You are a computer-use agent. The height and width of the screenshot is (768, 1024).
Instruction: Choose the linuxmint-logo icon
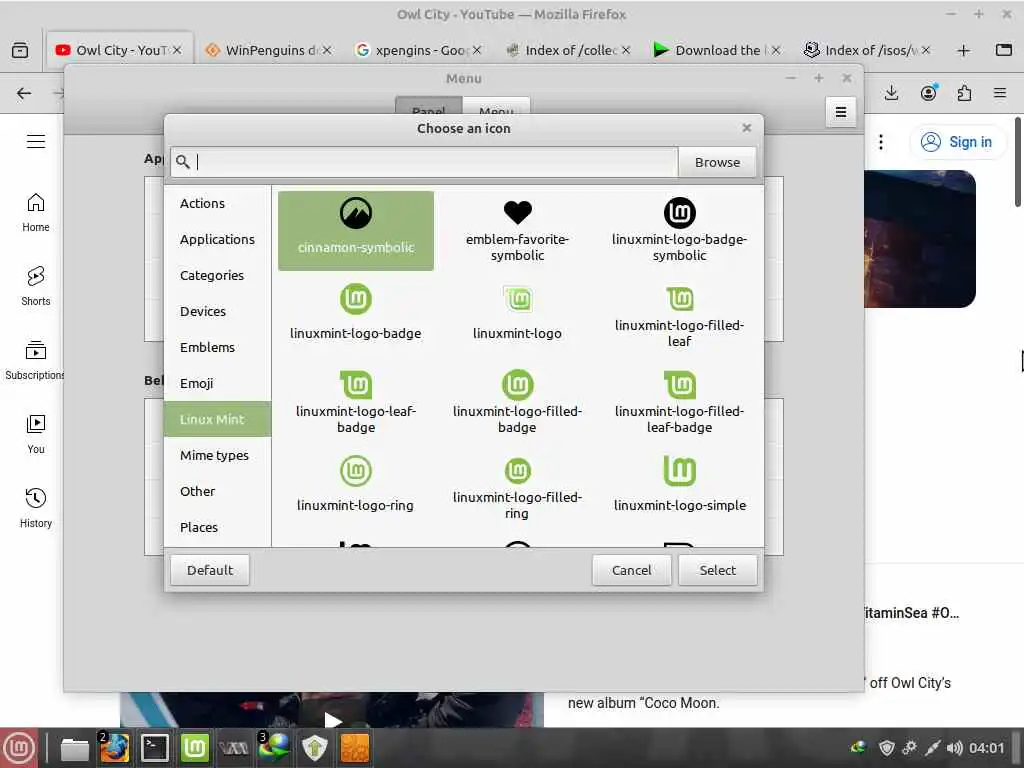point(517,312)
